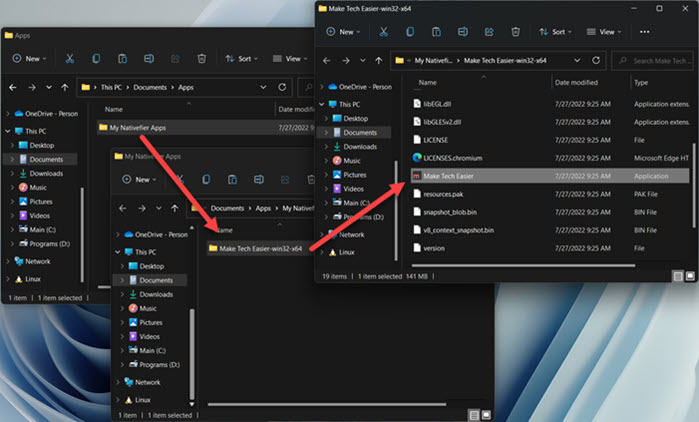Select Downloads in Apps window sidebar
699x422 pixels.
45,173
